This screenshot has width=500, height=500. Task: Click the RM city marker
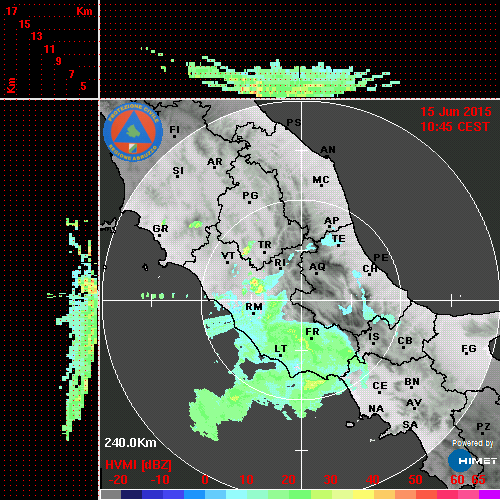(253, 313)
